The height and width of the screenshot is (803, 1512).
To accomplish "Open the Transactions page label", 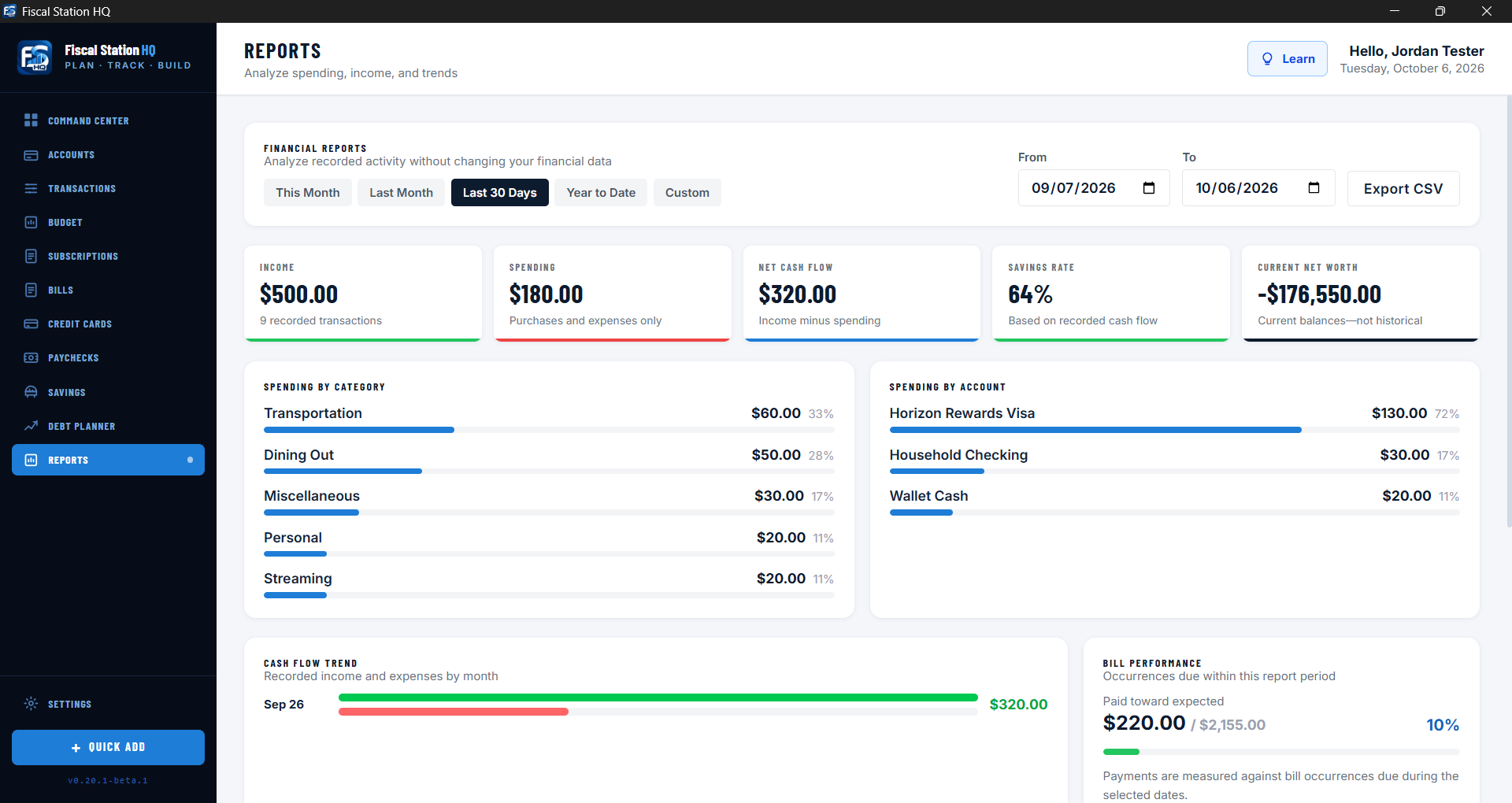I will coord(82,189).
